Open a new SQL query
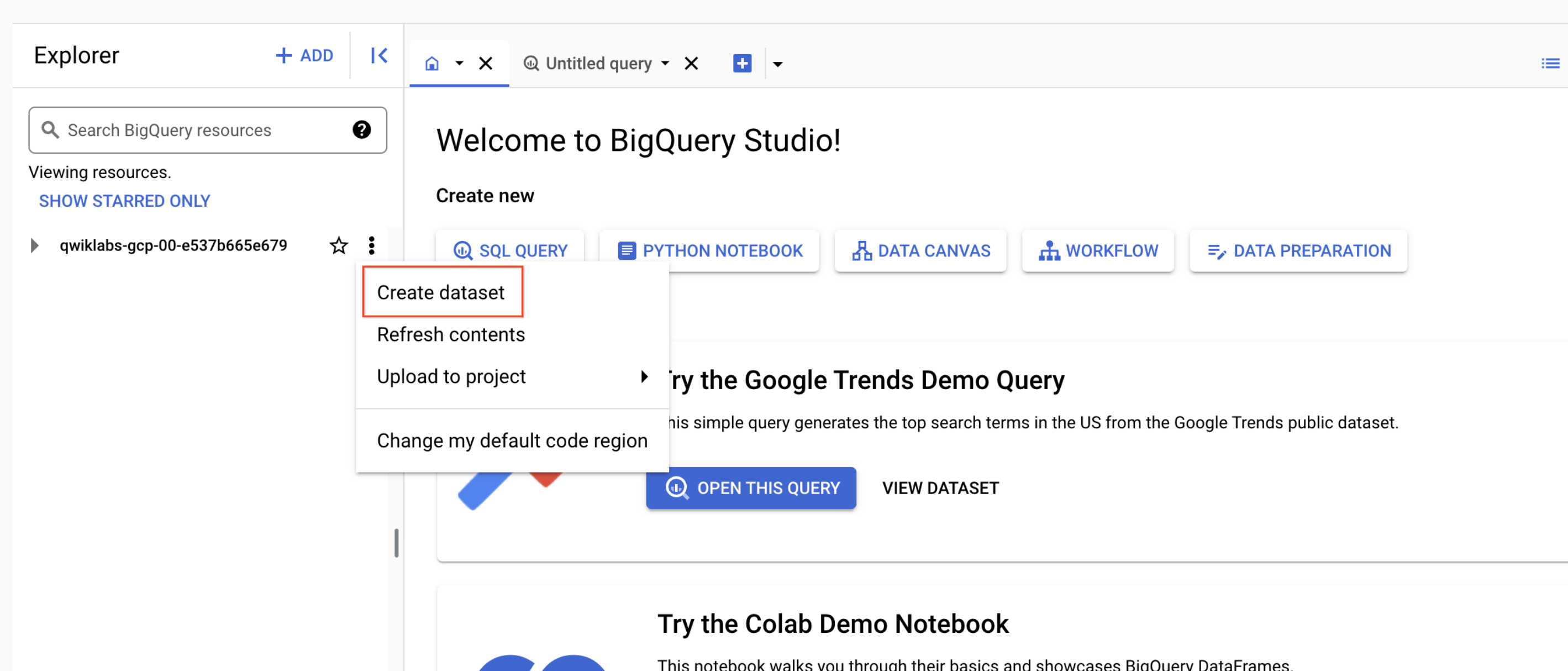 tap(511, 250)
